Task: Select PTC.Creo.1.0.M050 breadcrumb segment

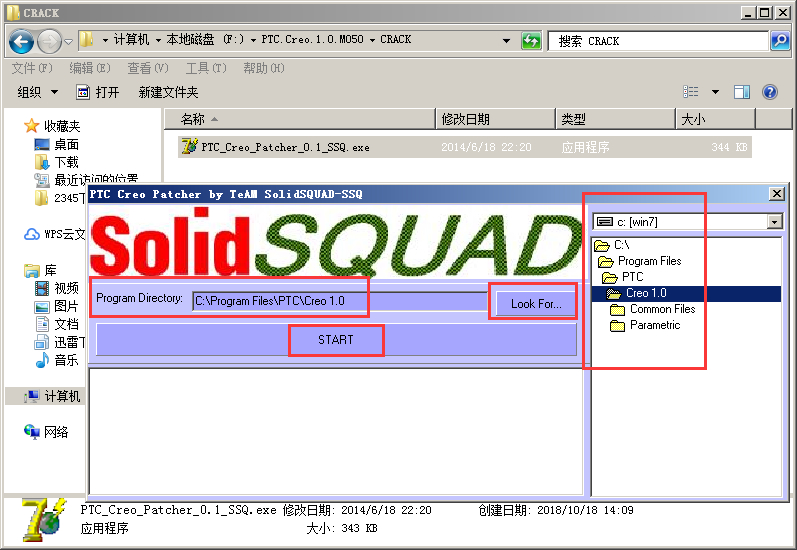Action: point(312,40)
